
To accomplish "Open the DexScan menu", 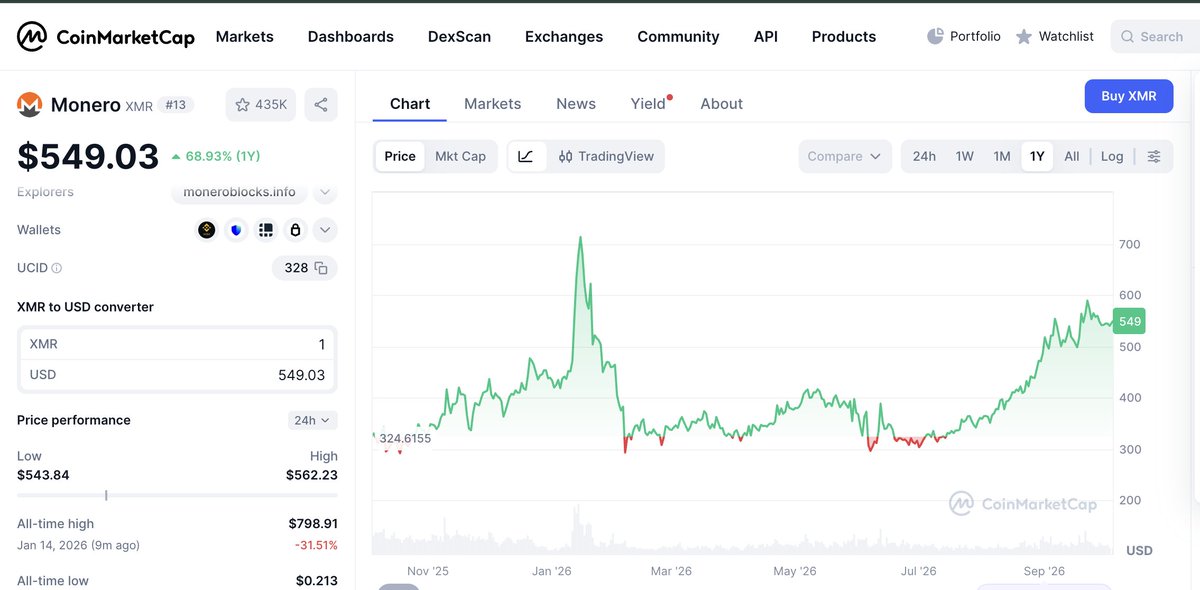I will pyautogui.click(x=460, y=36).
